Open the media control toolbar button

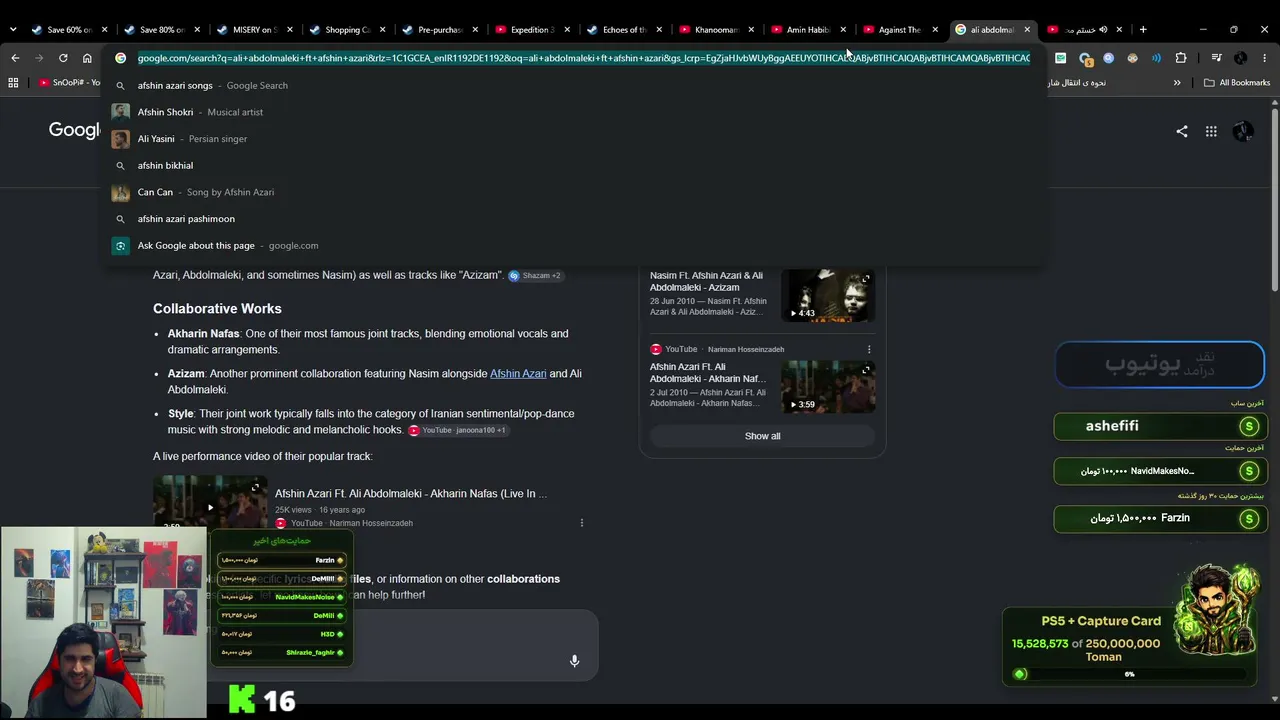(1216, 58)
